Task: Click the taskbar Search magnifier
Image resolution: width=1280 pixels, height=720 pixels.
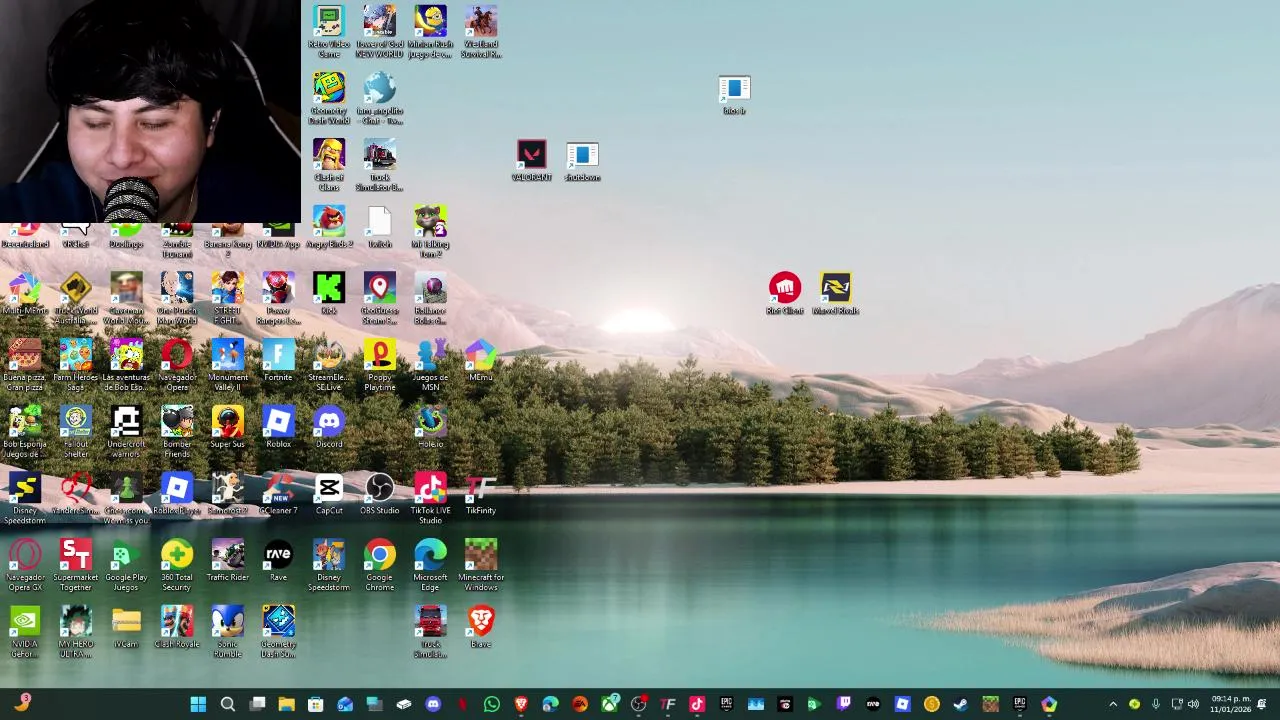Action: (x=228, y=704)
